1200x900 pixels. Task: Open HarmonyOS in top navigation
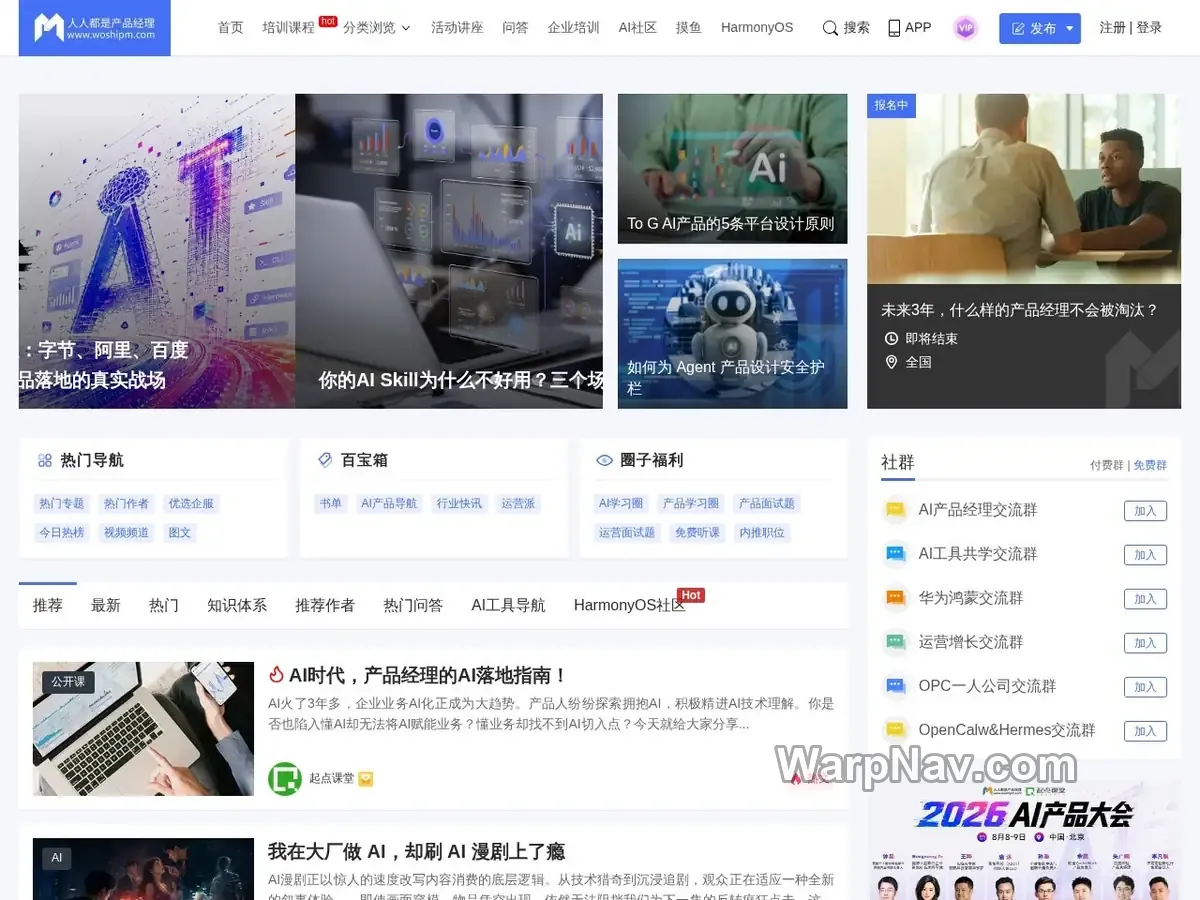tap(757, 28)
